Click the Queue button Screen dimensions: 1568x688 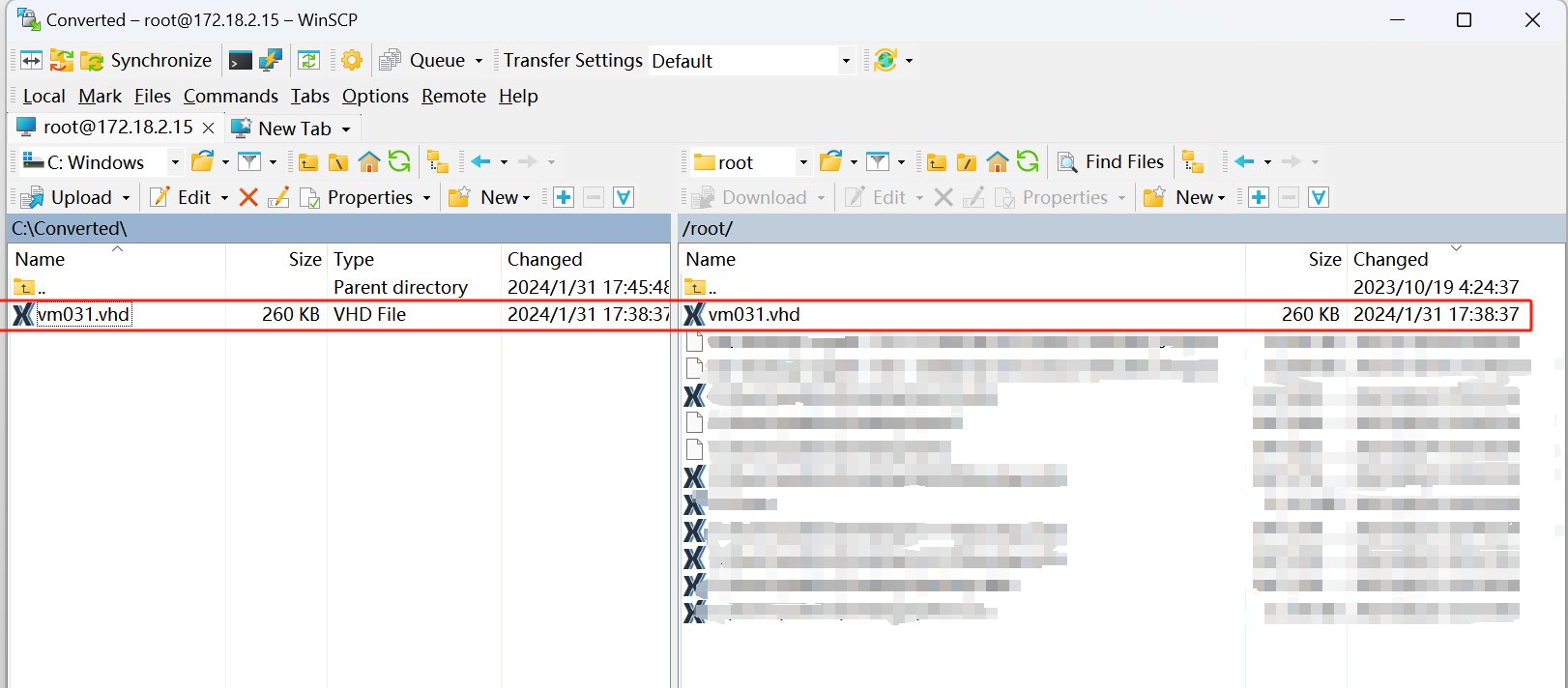coord(422,61)
